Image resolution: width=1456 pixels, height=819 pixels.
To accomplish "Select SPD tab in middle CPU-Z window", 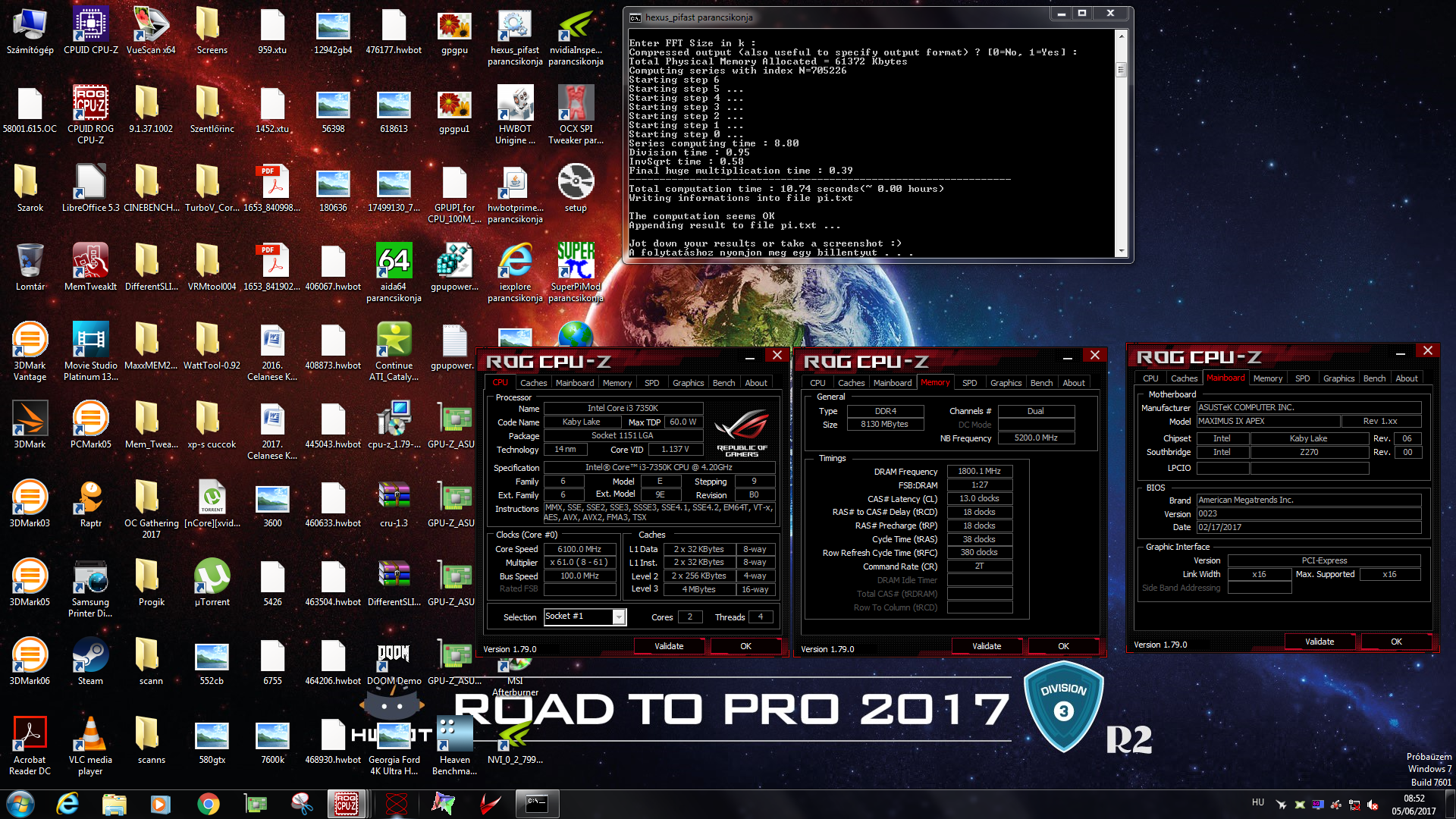I will point(969,383).
